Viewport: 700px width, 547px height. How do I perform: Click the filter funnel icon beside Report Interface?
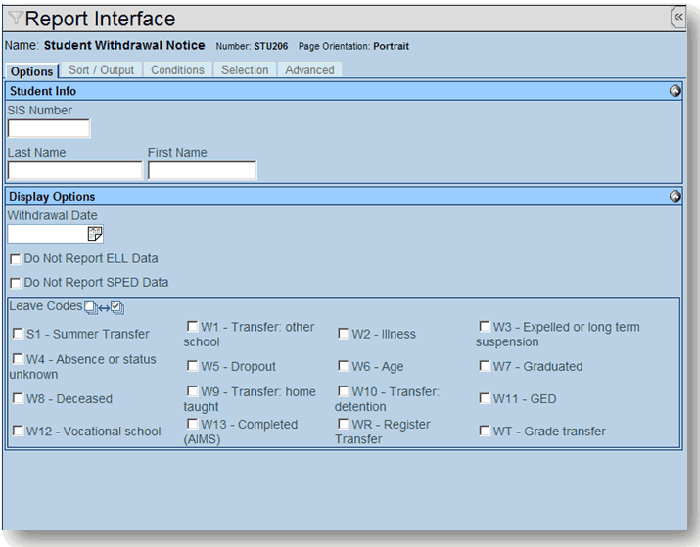tap(16, 18)
